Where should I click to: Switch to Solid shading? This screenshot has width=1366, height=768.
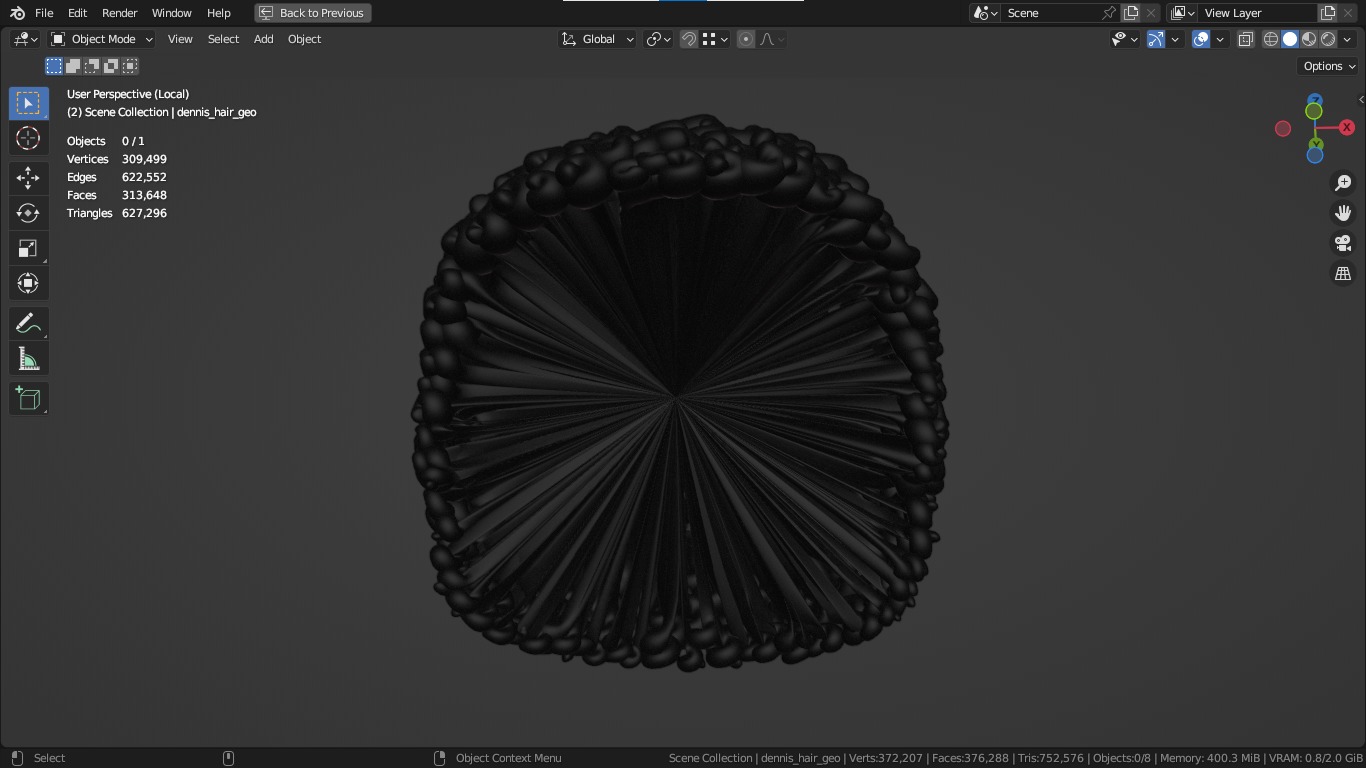[x=1290, y=39]
